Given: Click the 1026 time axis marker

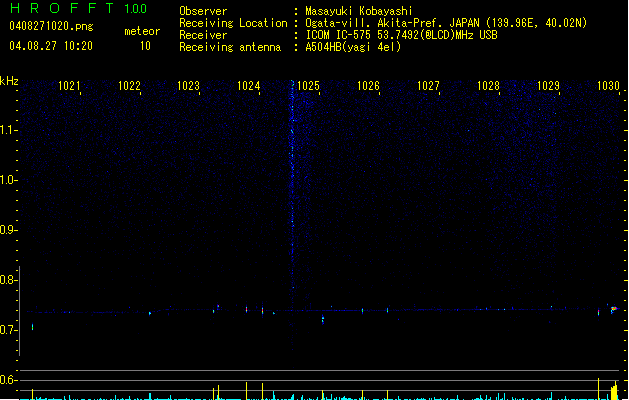Looking at the screenshot, I should (368, 86).
